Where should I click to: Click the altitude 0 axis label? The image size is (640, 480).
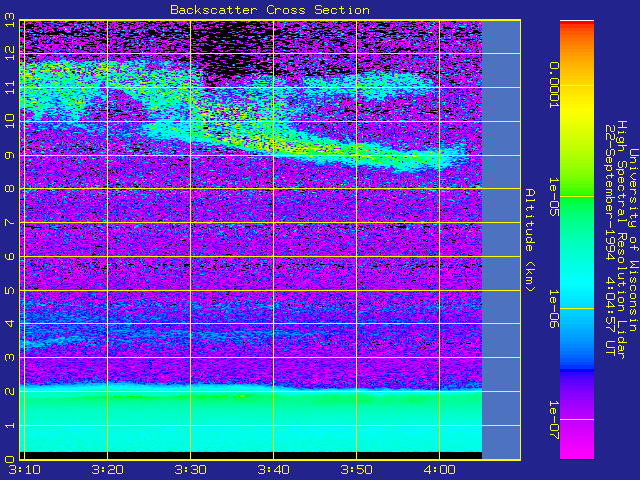coord(10,459)
